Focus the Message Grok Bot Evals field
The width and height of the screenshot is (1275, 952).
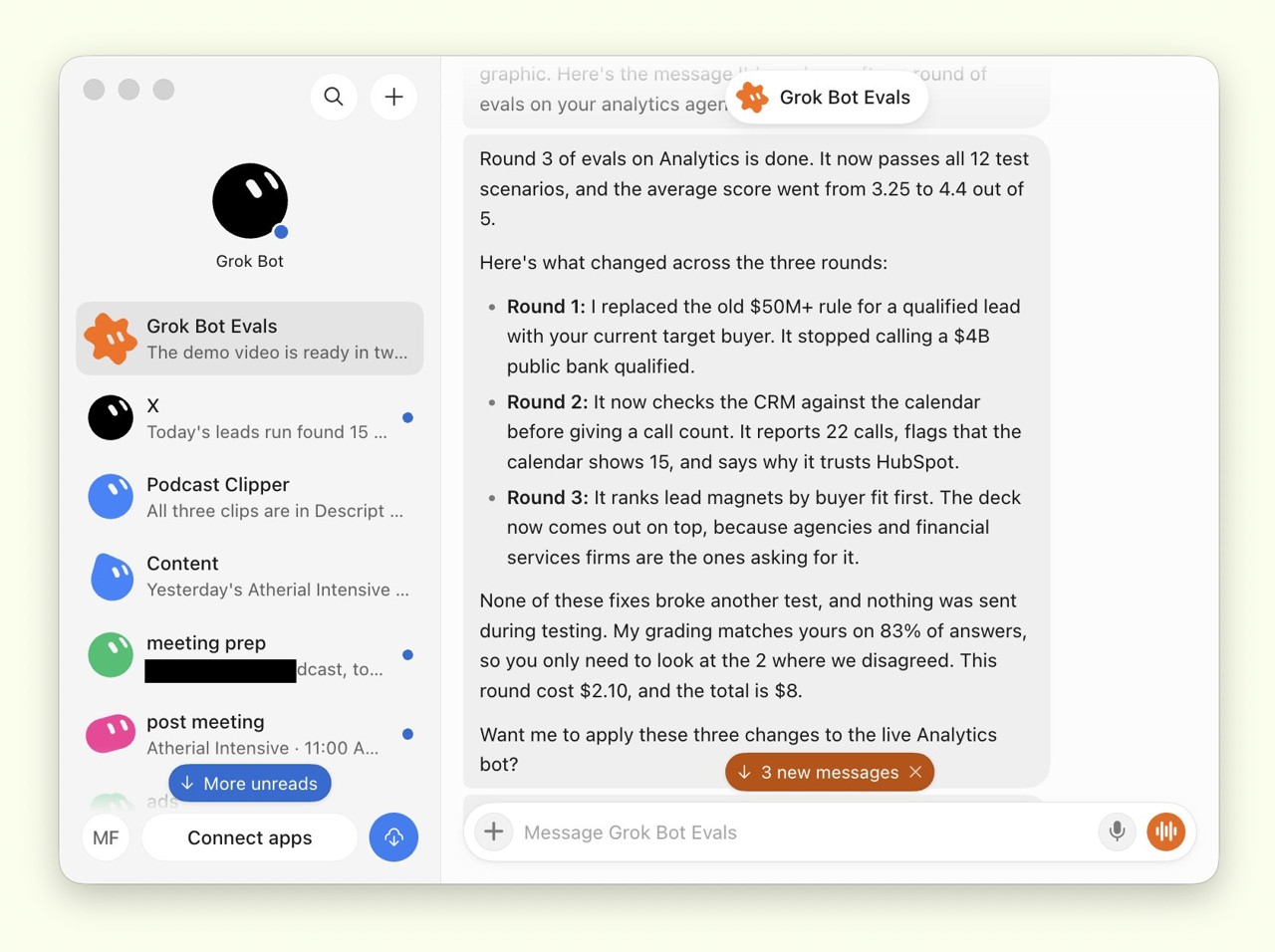(802, 833)
